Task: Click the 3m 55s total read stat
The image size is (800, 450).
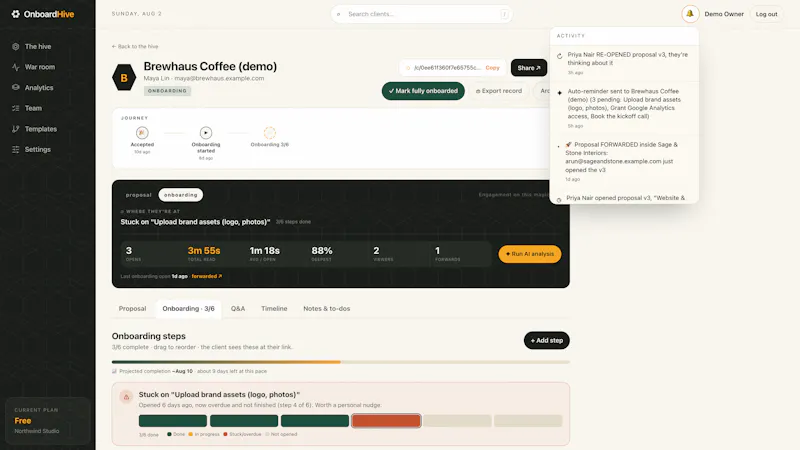Action: (204, 254)
